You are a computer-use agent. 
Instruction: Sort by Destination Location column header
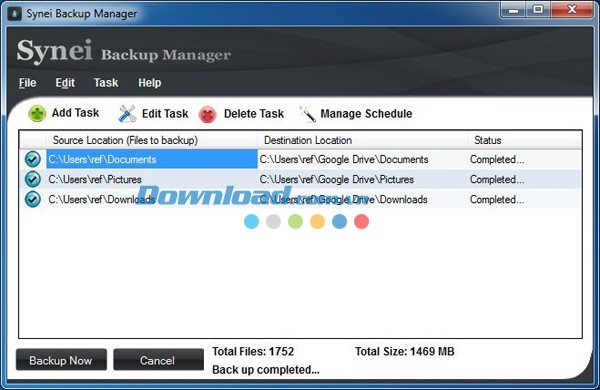click(x=362, y=140)
